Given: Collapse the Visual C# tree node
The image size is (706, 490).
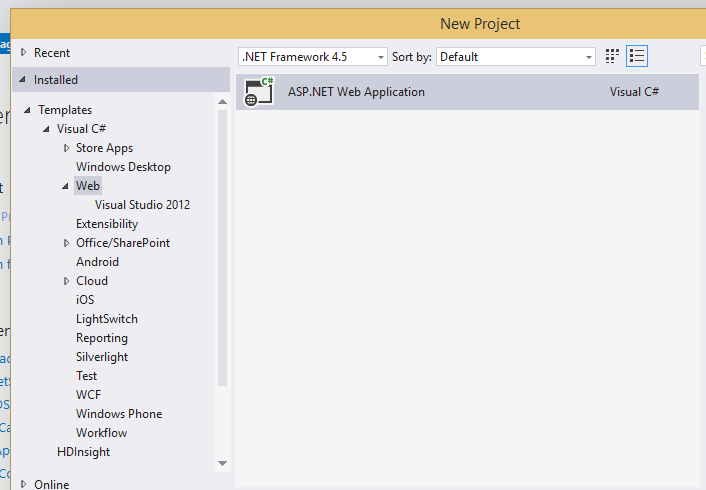Looking at the screenshot, I should 46,129.
